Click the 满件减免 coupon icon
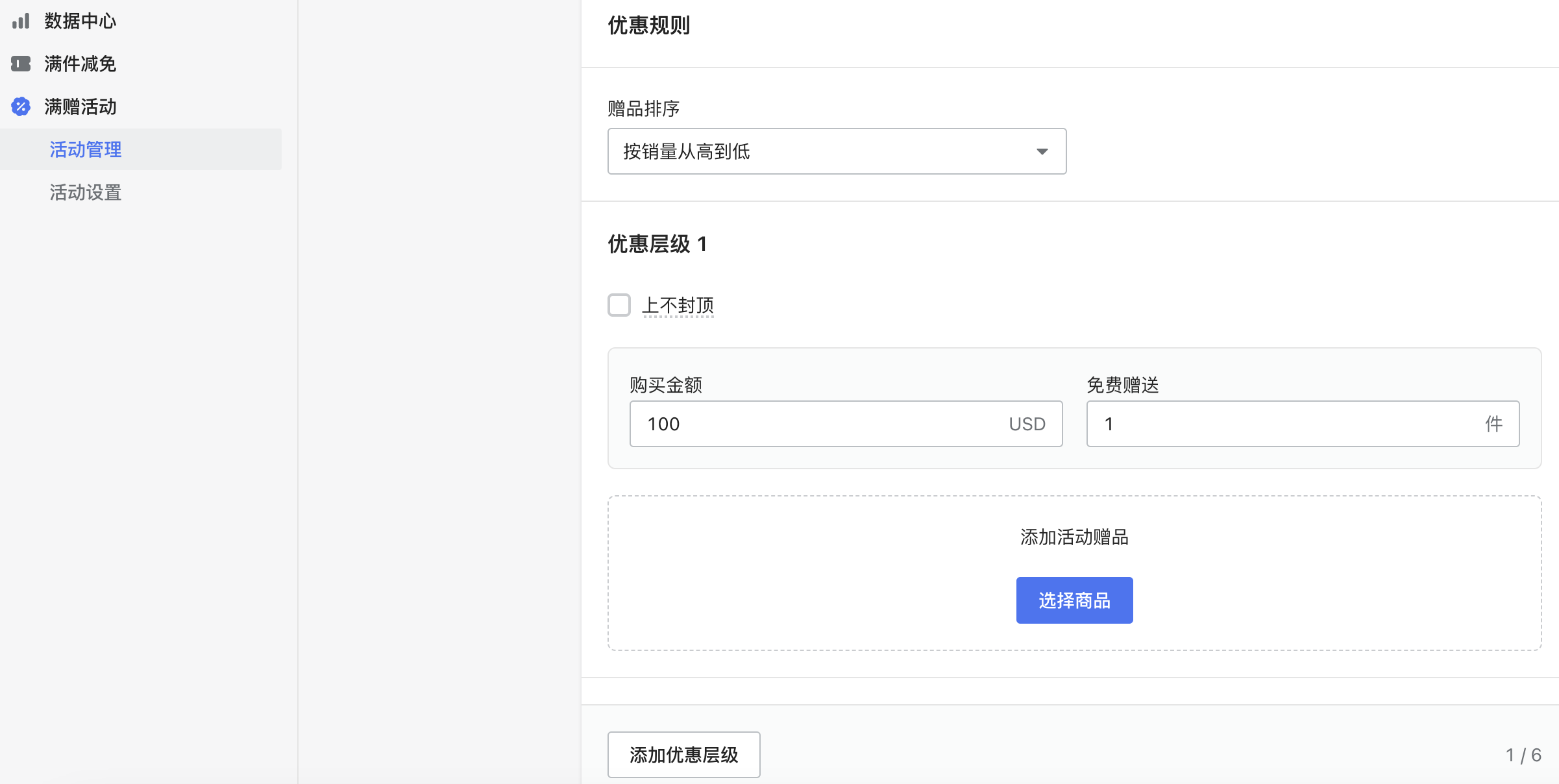1559x784 pixels. coord(21,63)
